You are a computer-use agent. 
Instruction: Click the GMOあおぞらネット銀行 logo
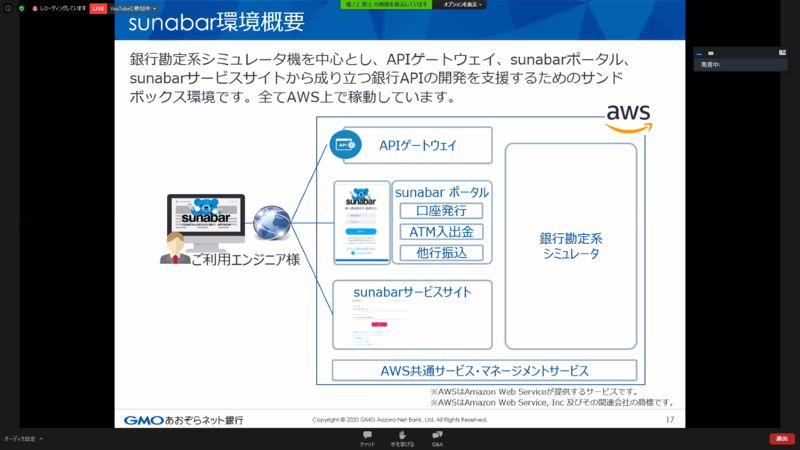[184, 420]
